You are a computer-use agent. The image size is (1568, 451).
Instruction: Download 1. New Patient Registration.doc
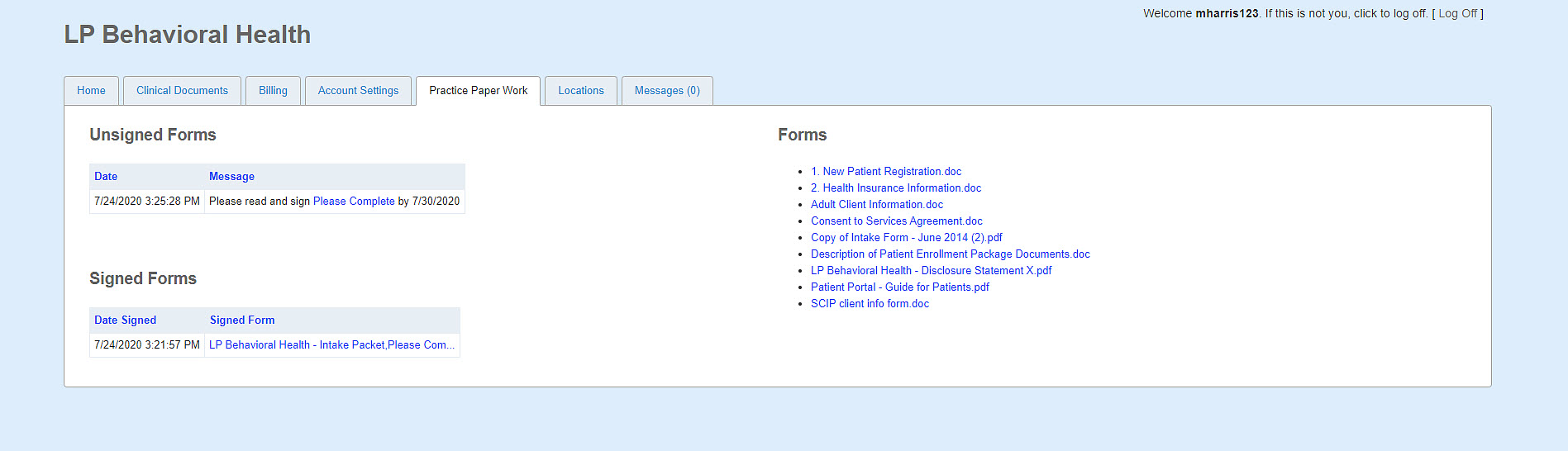click(886, 172)
